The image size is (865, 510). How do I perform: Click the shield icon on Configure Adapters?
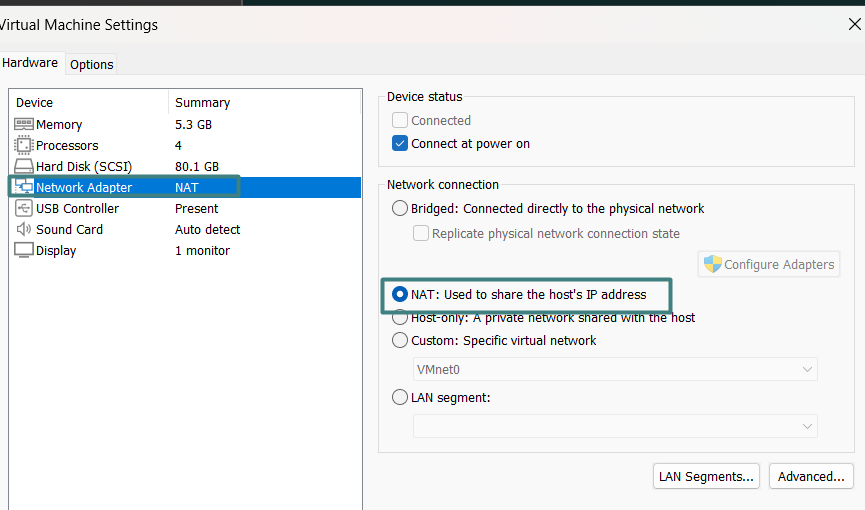(x=712, y=264)
